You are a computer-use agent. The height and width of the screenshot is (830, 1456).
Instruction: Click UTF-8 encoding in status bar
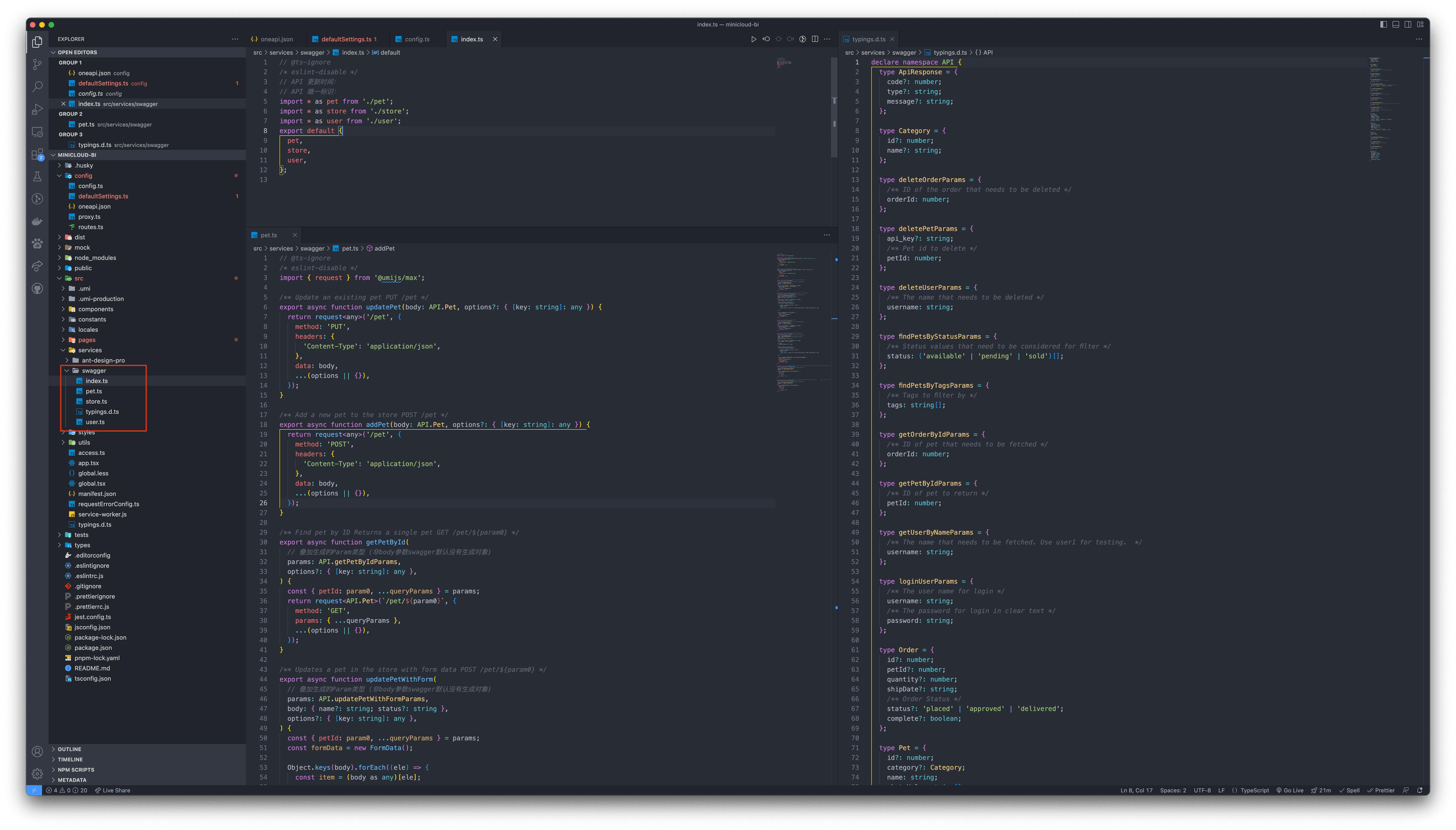(1202, 791)
